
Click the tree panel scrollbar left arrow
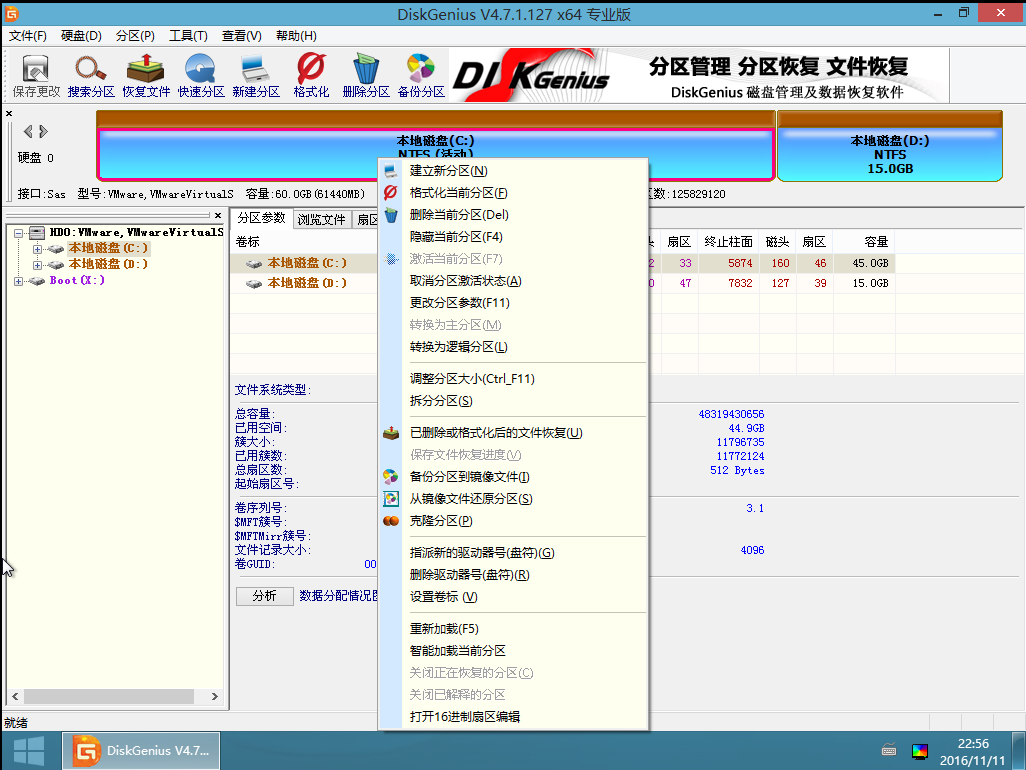15,696
